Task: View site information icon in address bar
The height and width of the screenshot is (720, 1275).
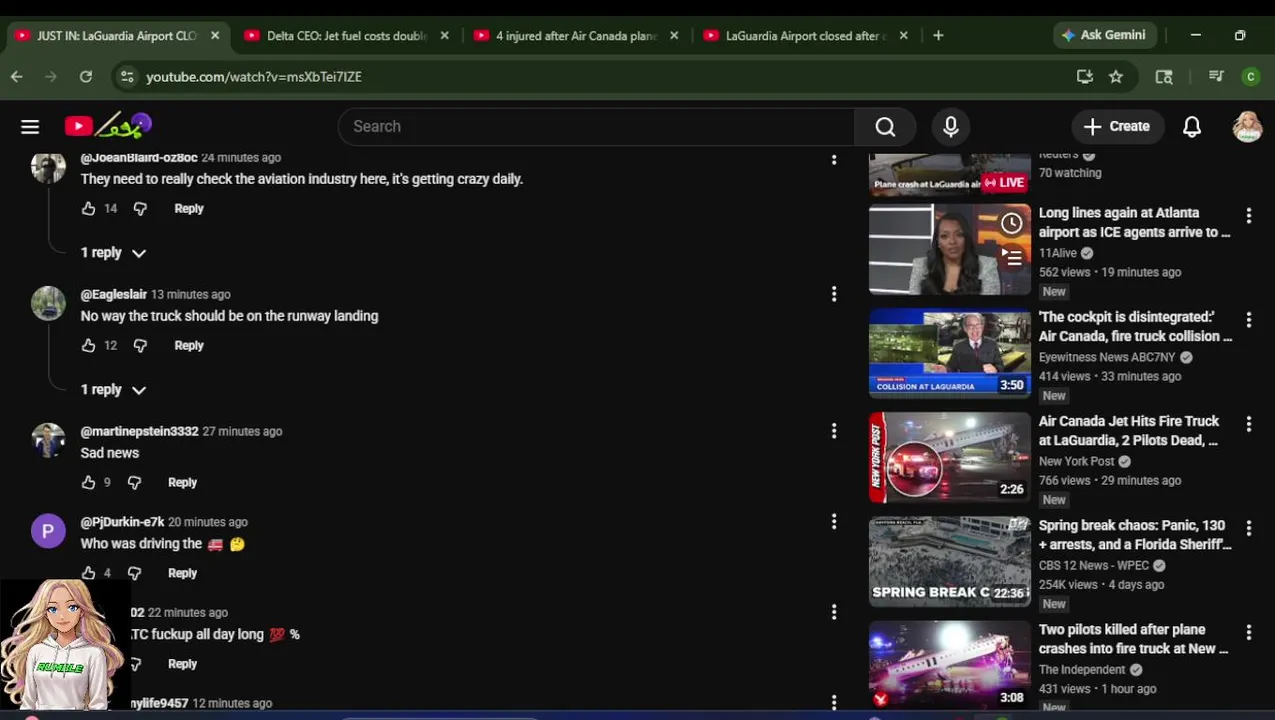Action: click(x=126, y=76)
